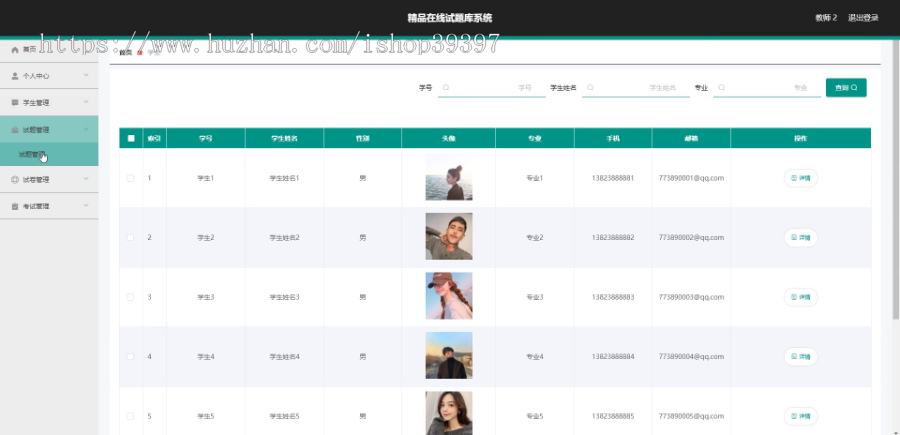Click the 学生管理 sidebar icon
The image size is (900, 435).
coord(15,103)
